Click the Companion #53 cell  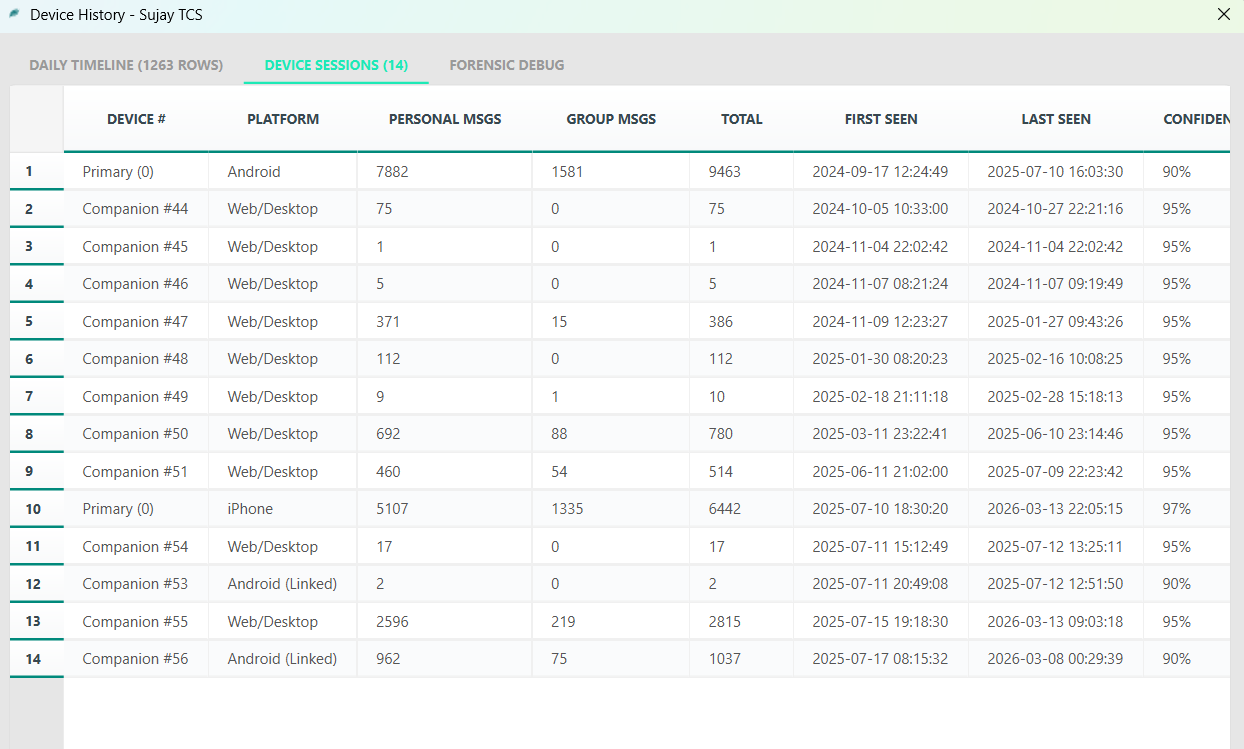coord(136,584)
